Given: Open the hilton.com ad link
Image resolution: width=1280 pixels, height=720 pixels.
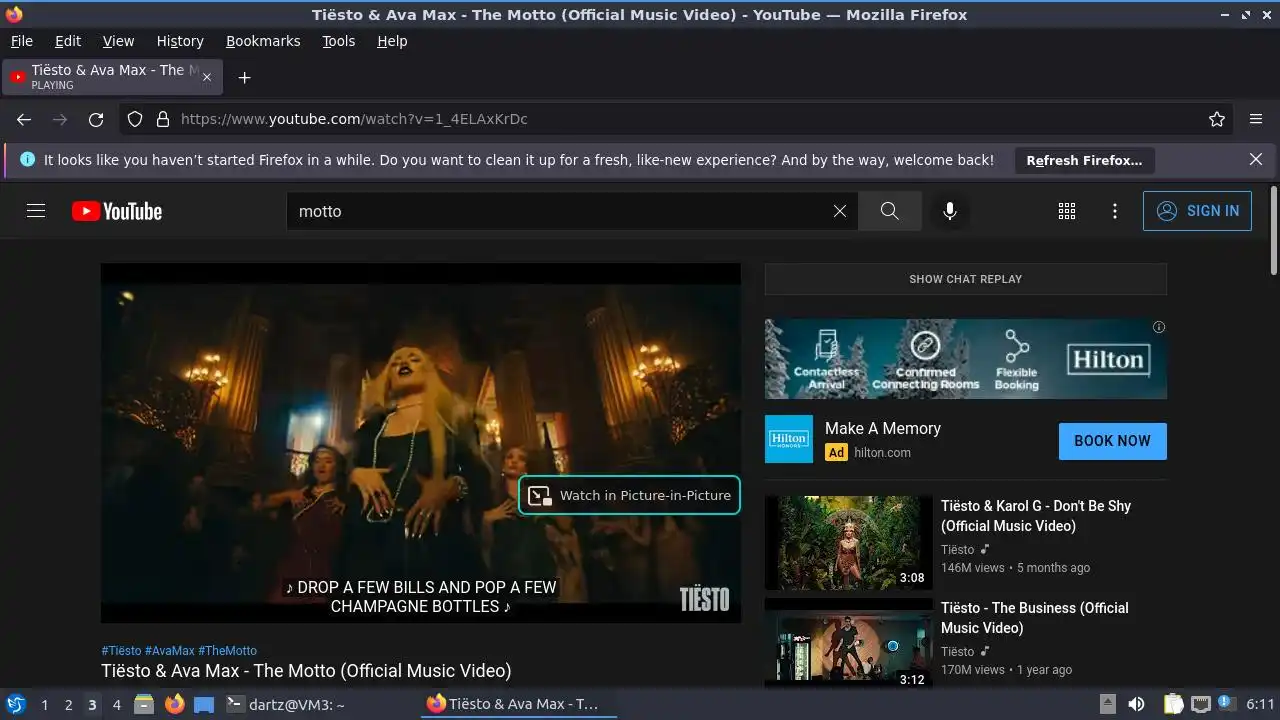Looking at the screenshot, I should pyautogui.click(x=883, y=452).
